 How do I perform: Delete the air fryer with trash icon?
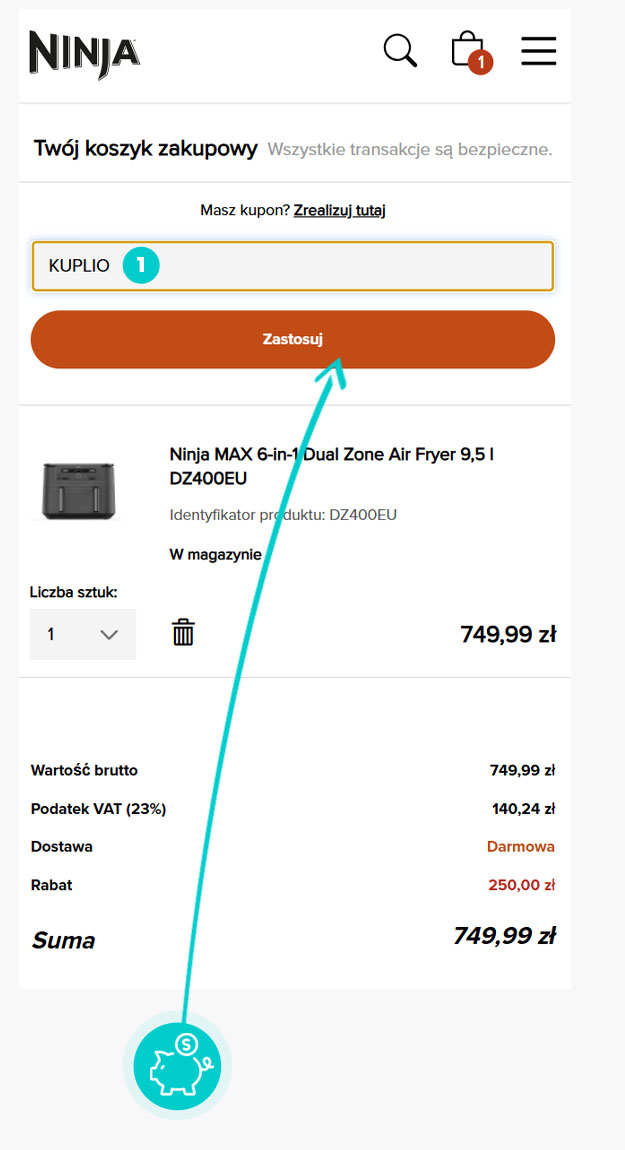coord(183,632)
